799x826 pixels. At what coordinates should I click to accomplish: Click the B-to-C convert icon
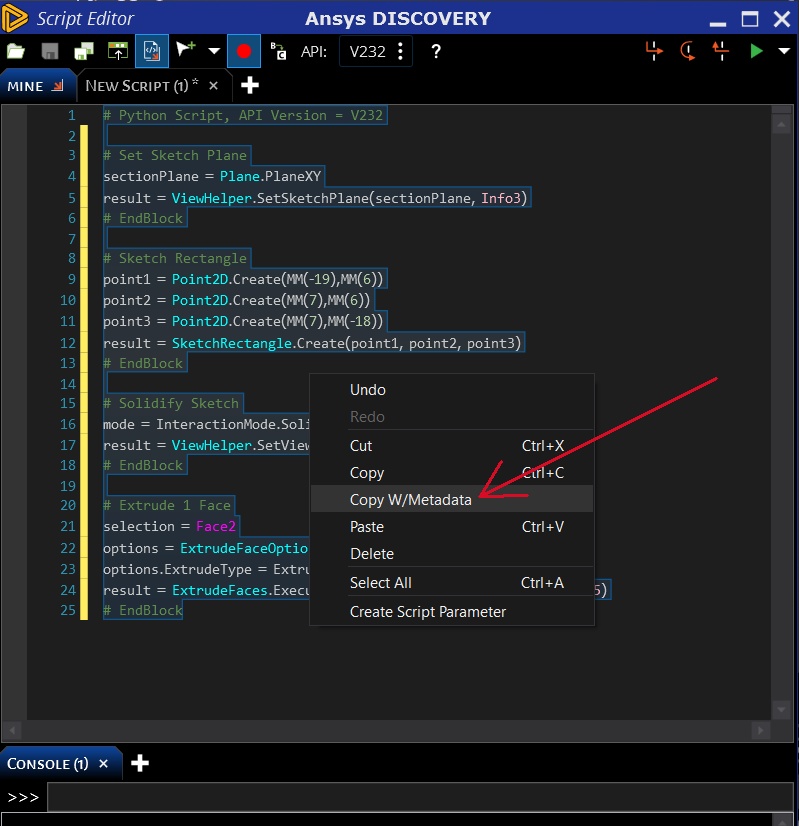[278, 51]
